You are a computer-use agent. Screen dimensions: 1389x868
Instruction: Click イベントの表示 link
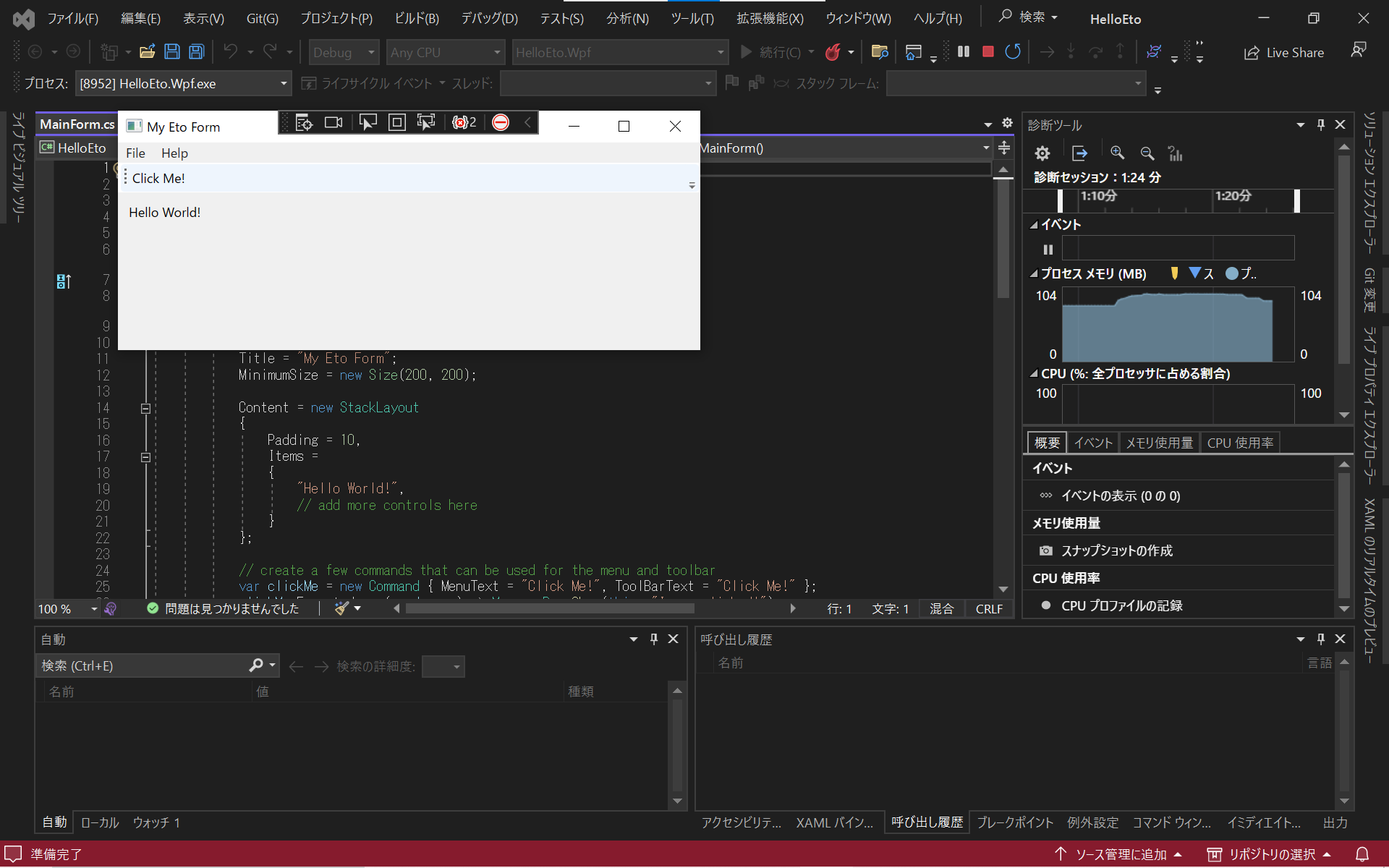(x=1121, y=496)
